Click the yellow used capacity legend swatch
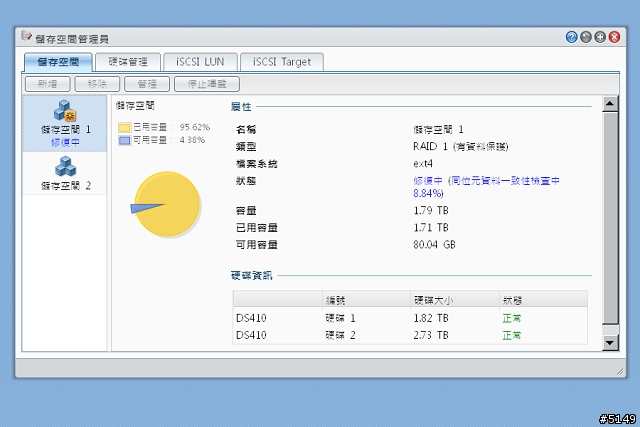 pos(124,127)
